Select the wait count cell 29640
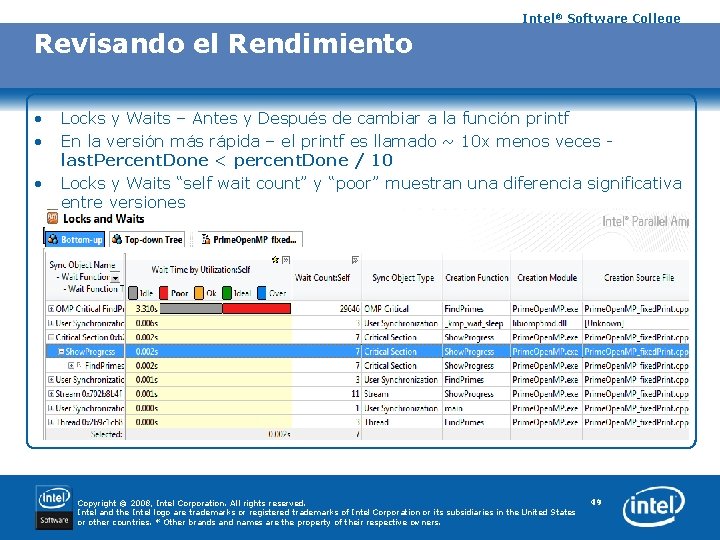The image size is (720, 540). point(349,309)
